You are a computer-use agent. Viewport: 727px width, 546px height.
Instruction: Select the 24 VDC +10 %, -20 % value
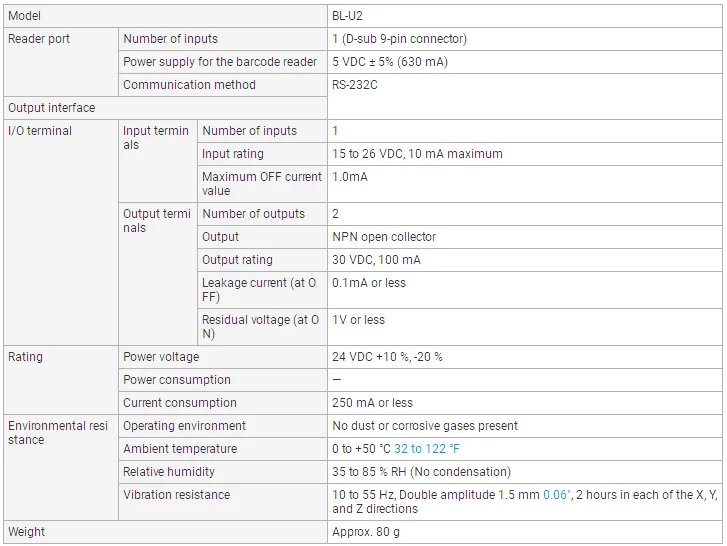387,357
